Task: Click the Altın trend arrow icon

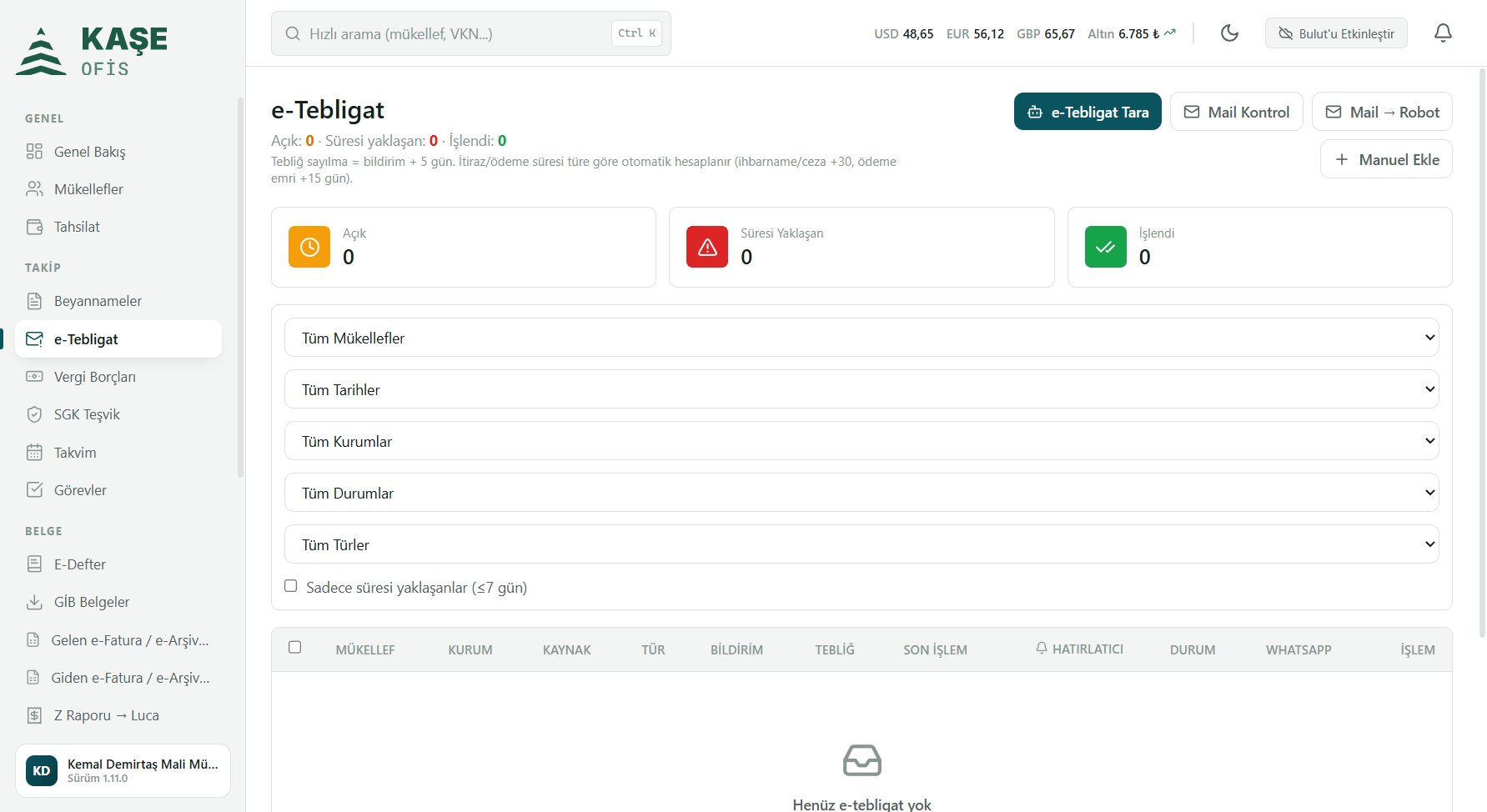Action: tap(1170, 33)
